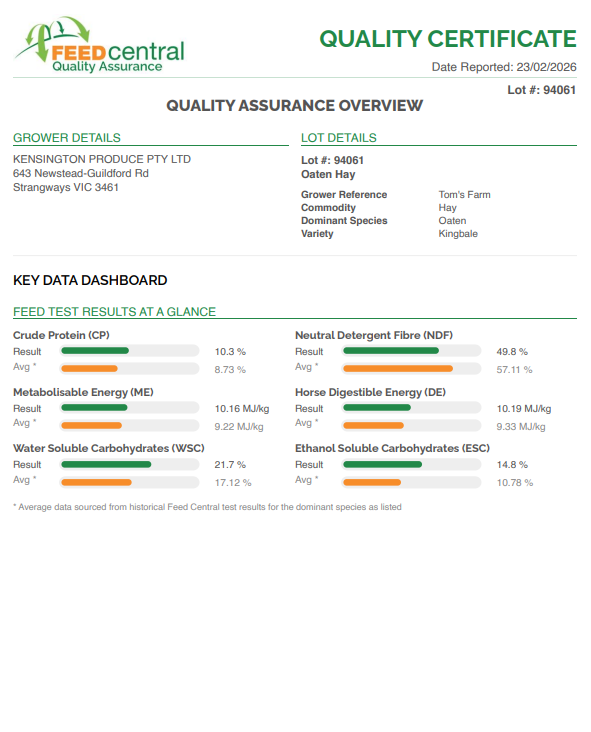
Task: Click Lot #: 94061 under Lot Details
Action: [x=332, y=160]
